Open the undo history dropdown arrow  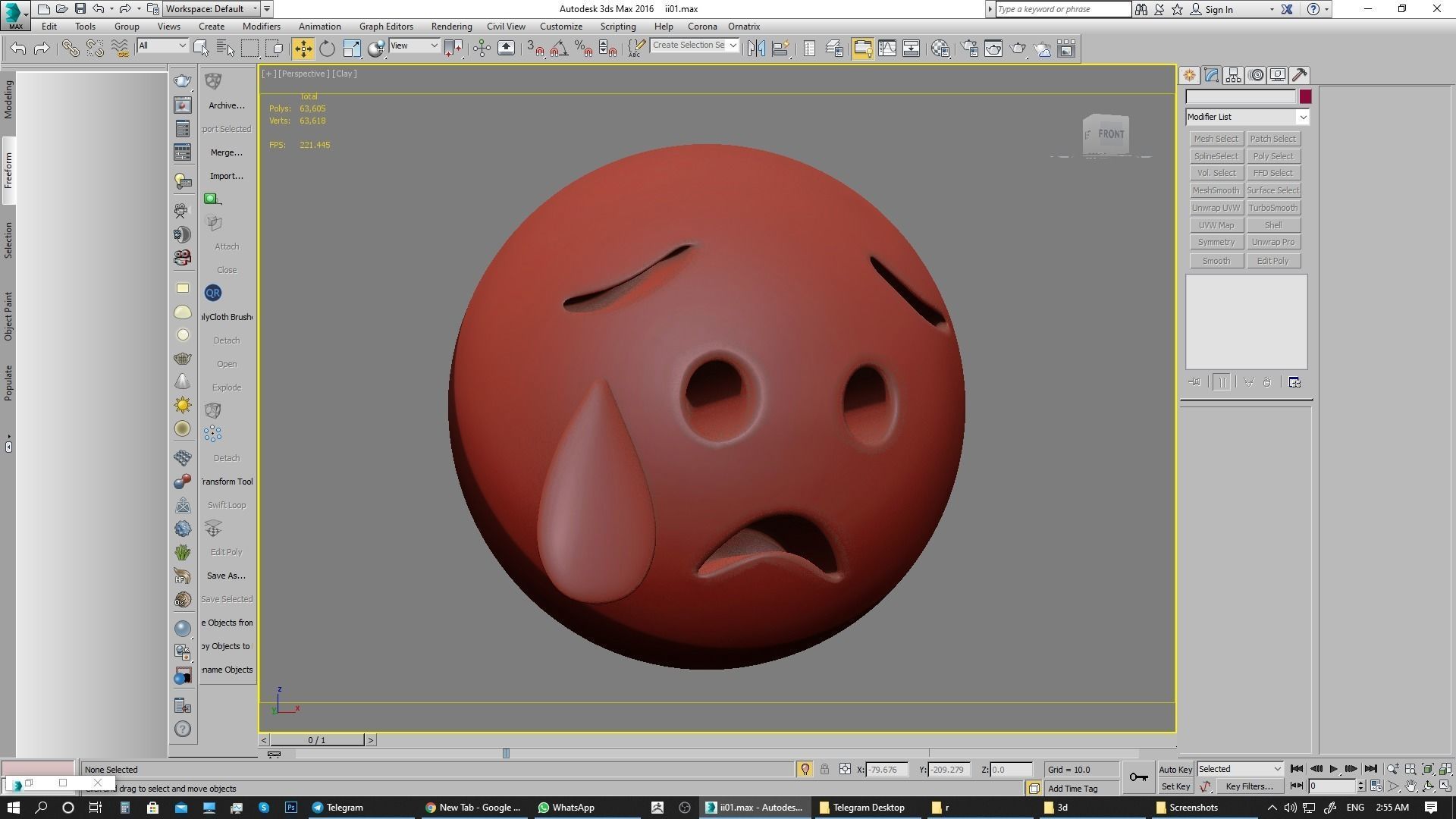(x=111, y=9)
